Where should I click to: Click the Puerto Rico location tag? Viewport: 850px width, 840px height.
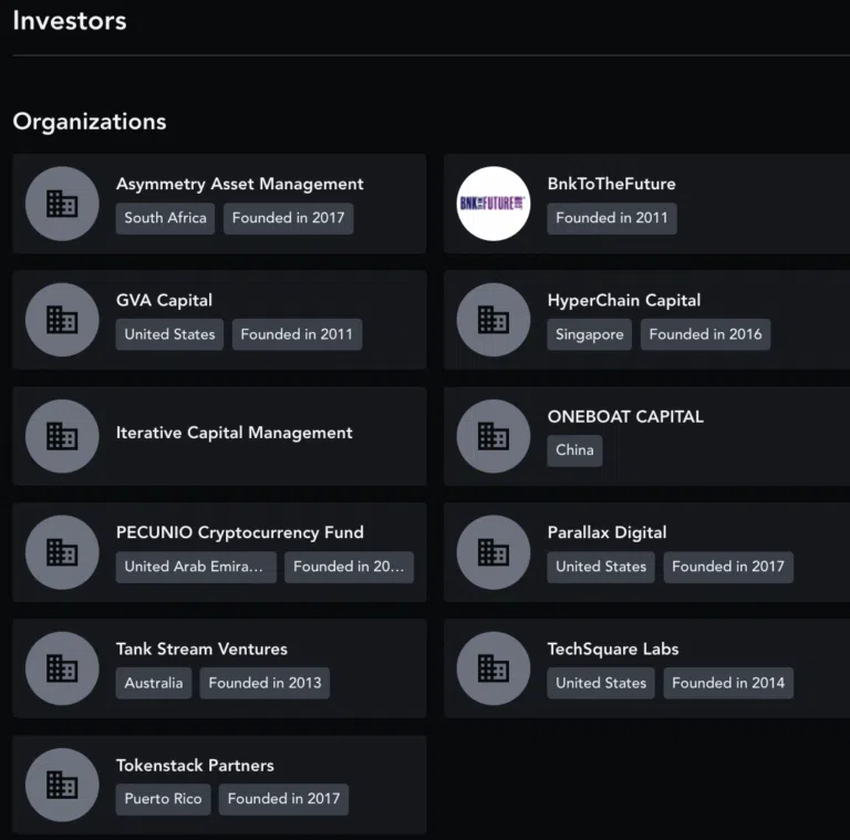[162, 799]
